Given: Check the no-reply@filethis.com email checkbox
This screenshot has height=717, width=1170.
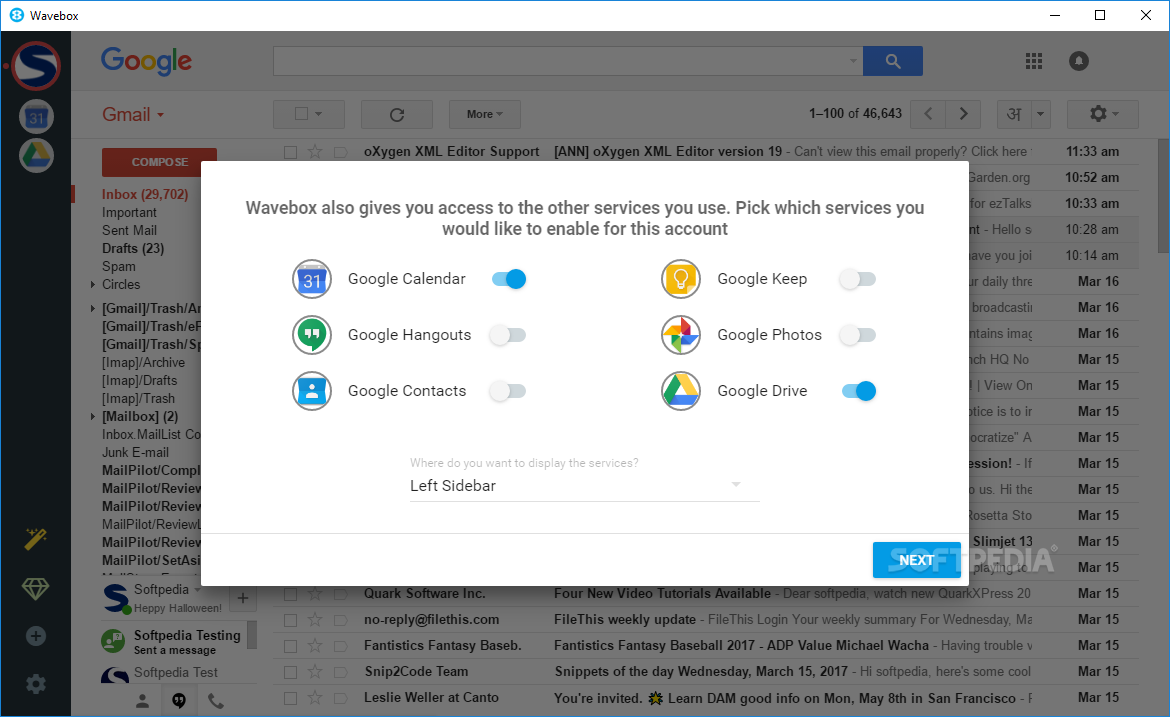Looking at the screenshot, I should tap(290, 621).
